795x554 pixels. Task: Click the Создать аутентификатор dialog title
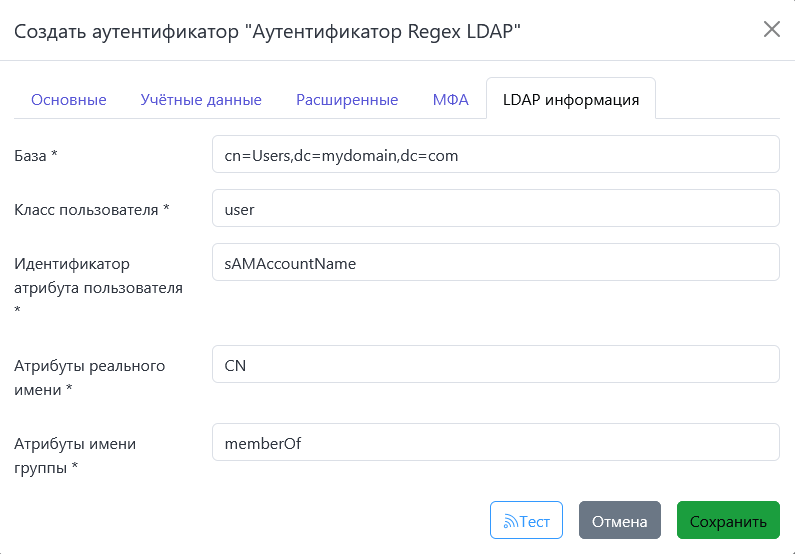267,31
